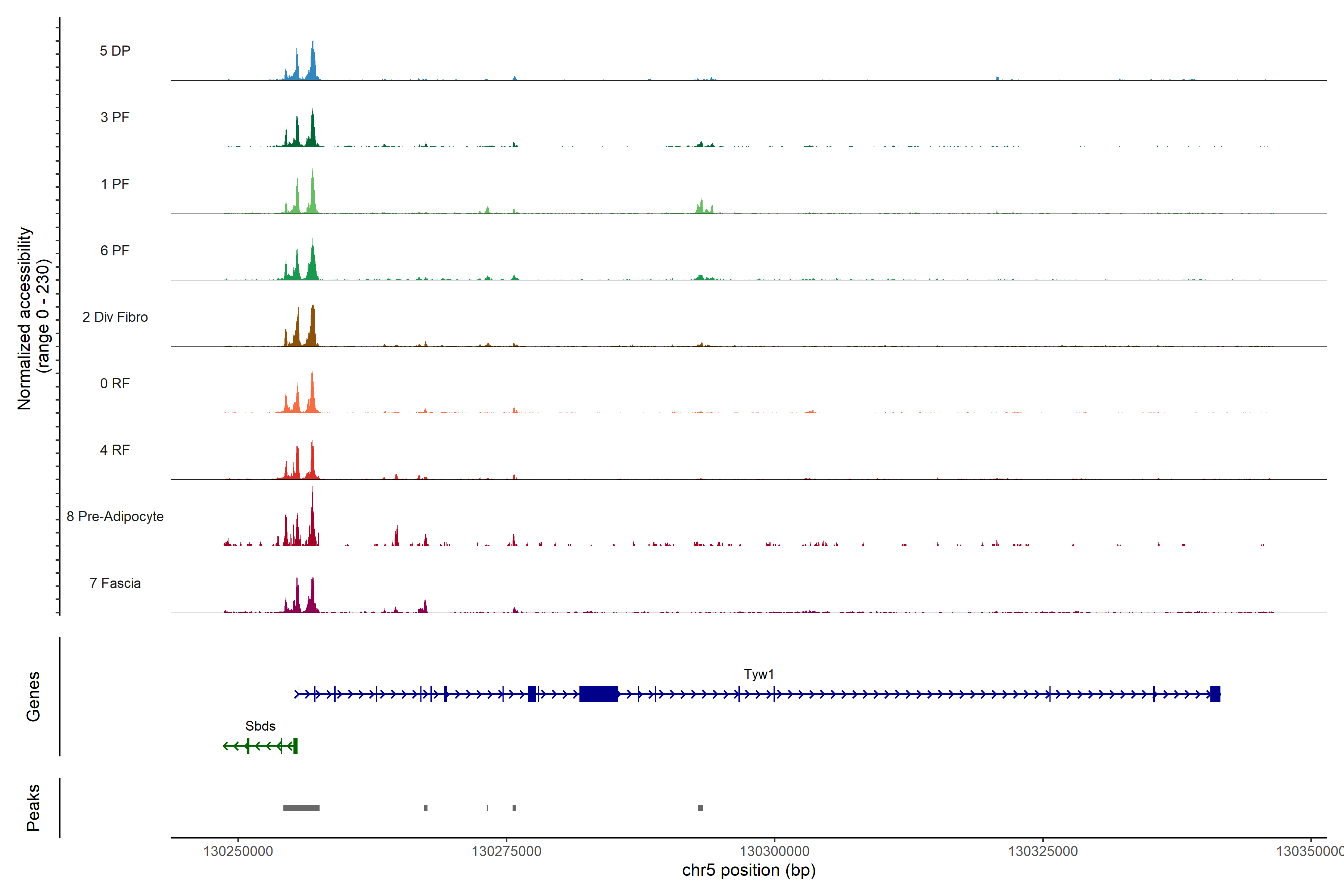Image resolution: width=1344 pixels, height=896 pixels.
Task: Click the Sbds gene name label
Action: [260, 726]
